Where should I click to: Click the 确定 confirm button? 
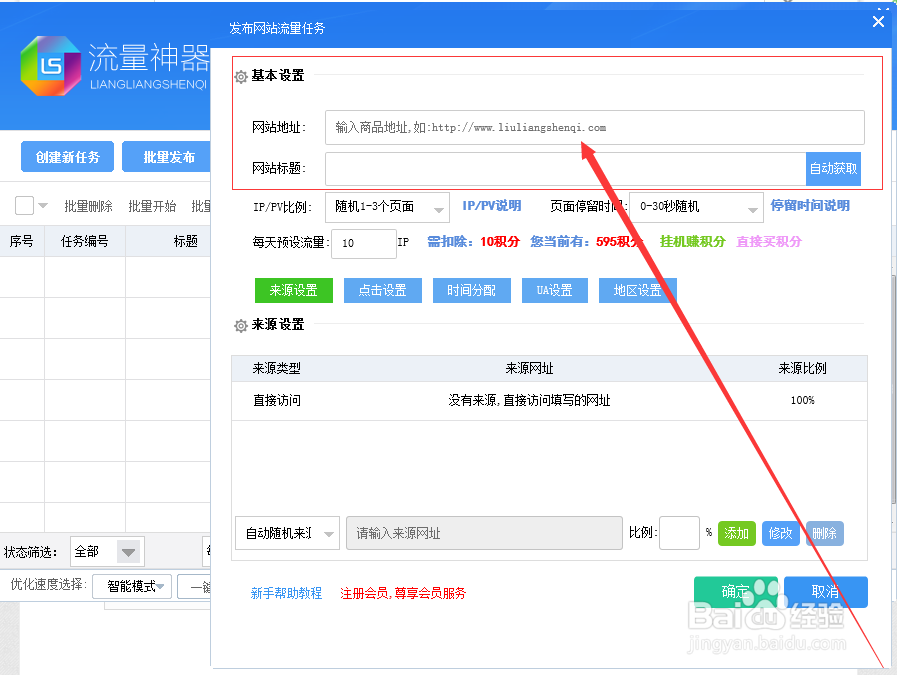tap(736, 591)
